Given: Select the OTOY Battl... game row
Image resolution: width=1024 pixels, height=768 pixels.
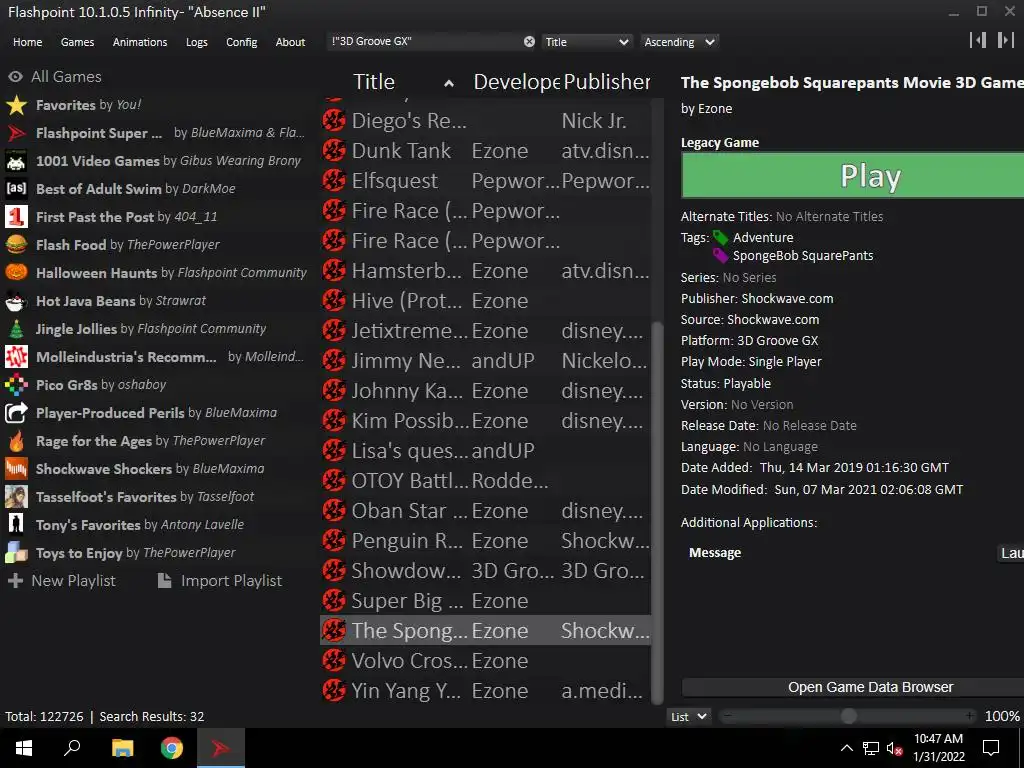Looking at the screenshot, I should 485,480.
